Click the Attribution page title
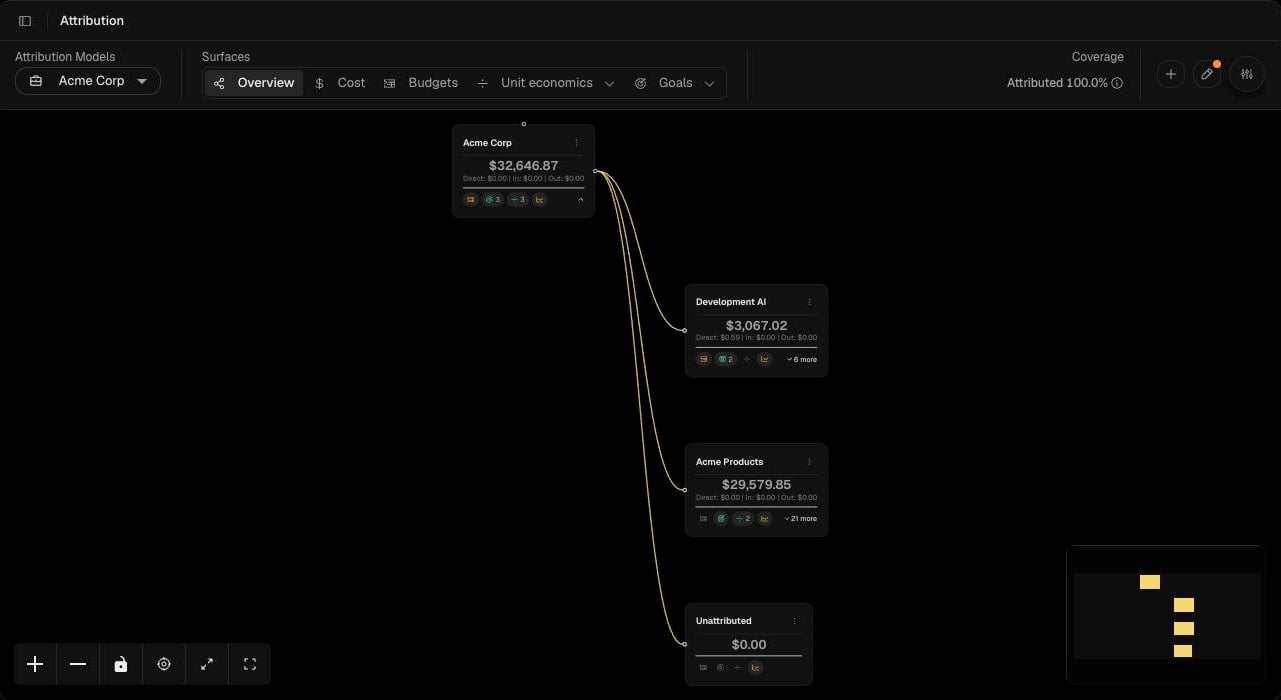Image resolution: width=1281 pixels, height=700 pixels. click(x=92, y=21)
